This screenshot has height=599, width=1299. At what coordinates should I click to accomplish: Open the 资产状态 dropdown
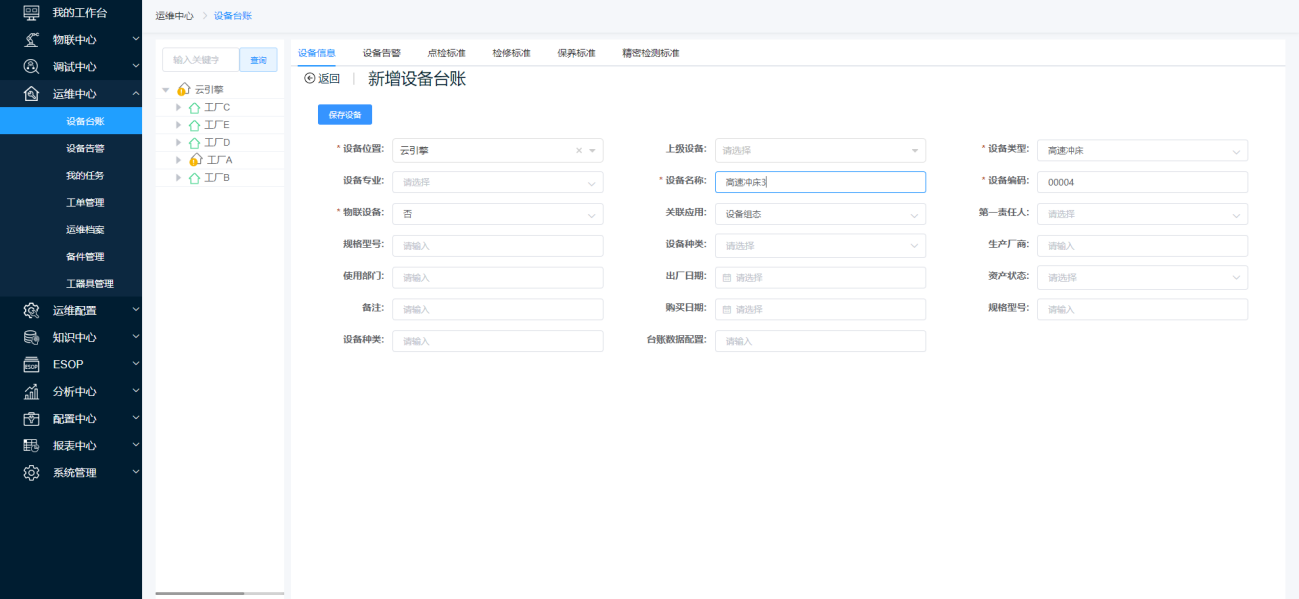[1142, 278]
